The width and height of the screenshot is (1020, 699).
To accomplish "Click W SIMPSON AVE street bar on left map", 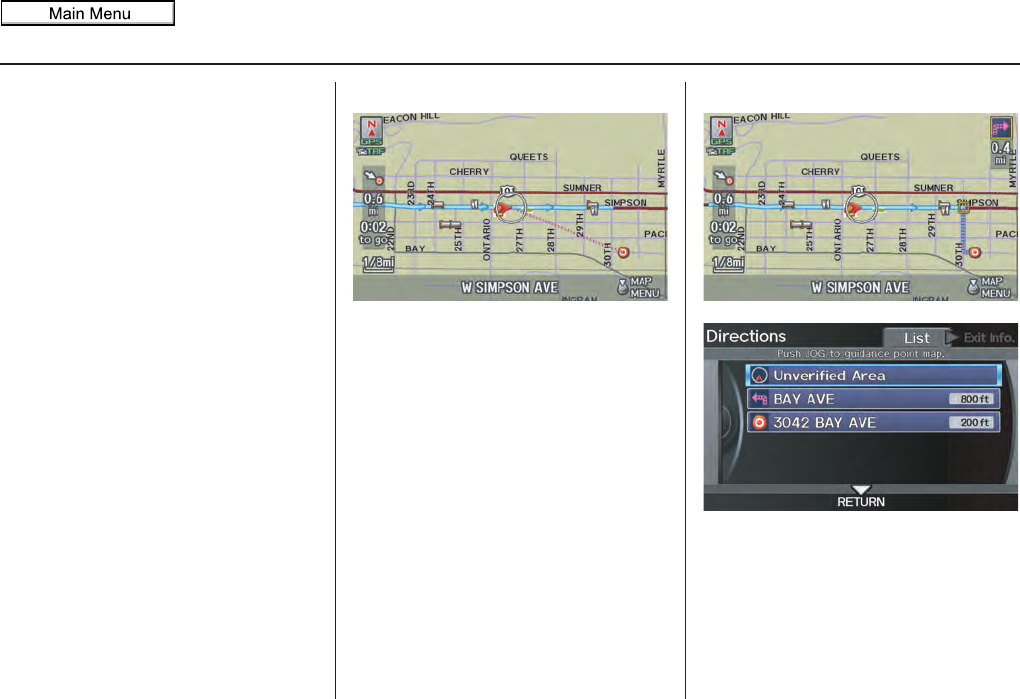I will tap(509, 287).
